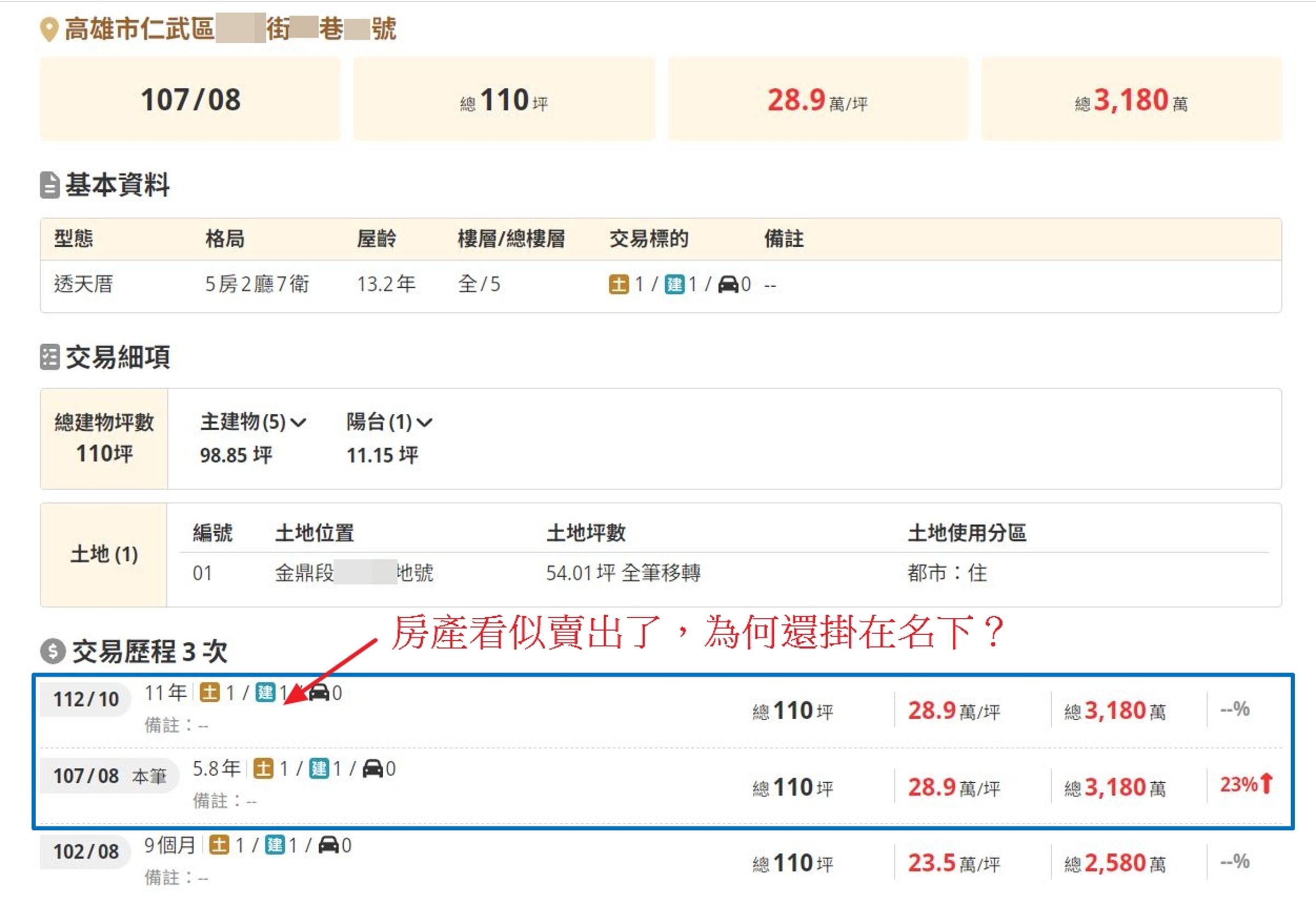This screenshot has height=905, width=1316.
Task: Select the 112/10 transaction date badge
Action: (x=86, y=700)
